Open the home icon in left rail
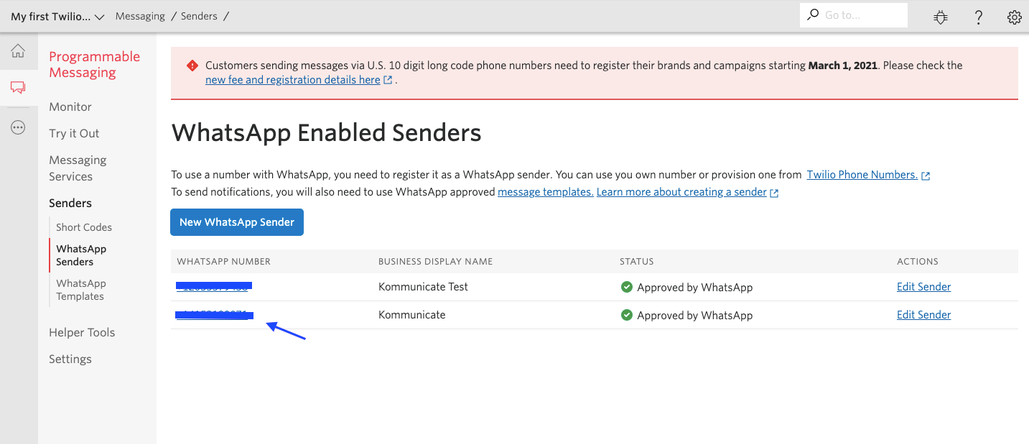This screenshot has height=444, width=1029. click(x=18, y=51)
